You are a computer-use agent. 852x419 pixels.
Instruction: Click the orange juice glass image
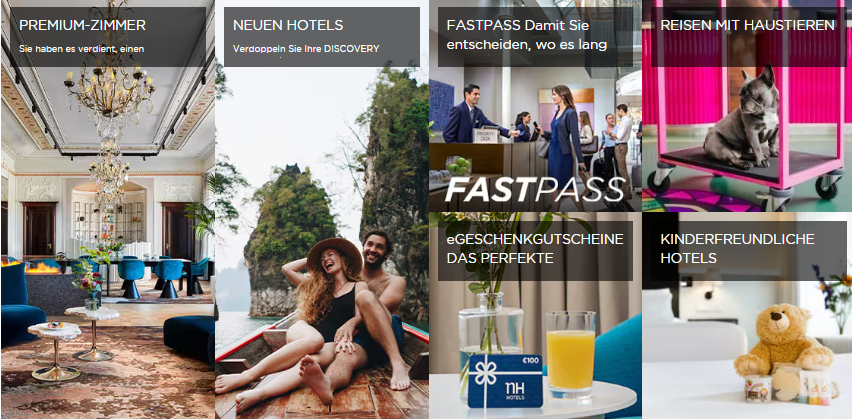[x=571, y=355]
